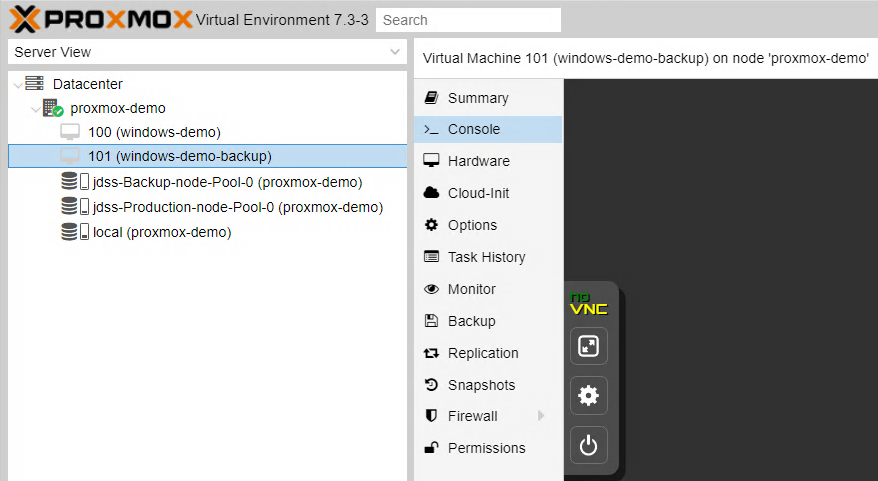Open noVNC settings gear
Screen dimensions: 878x481
[589, 396]
